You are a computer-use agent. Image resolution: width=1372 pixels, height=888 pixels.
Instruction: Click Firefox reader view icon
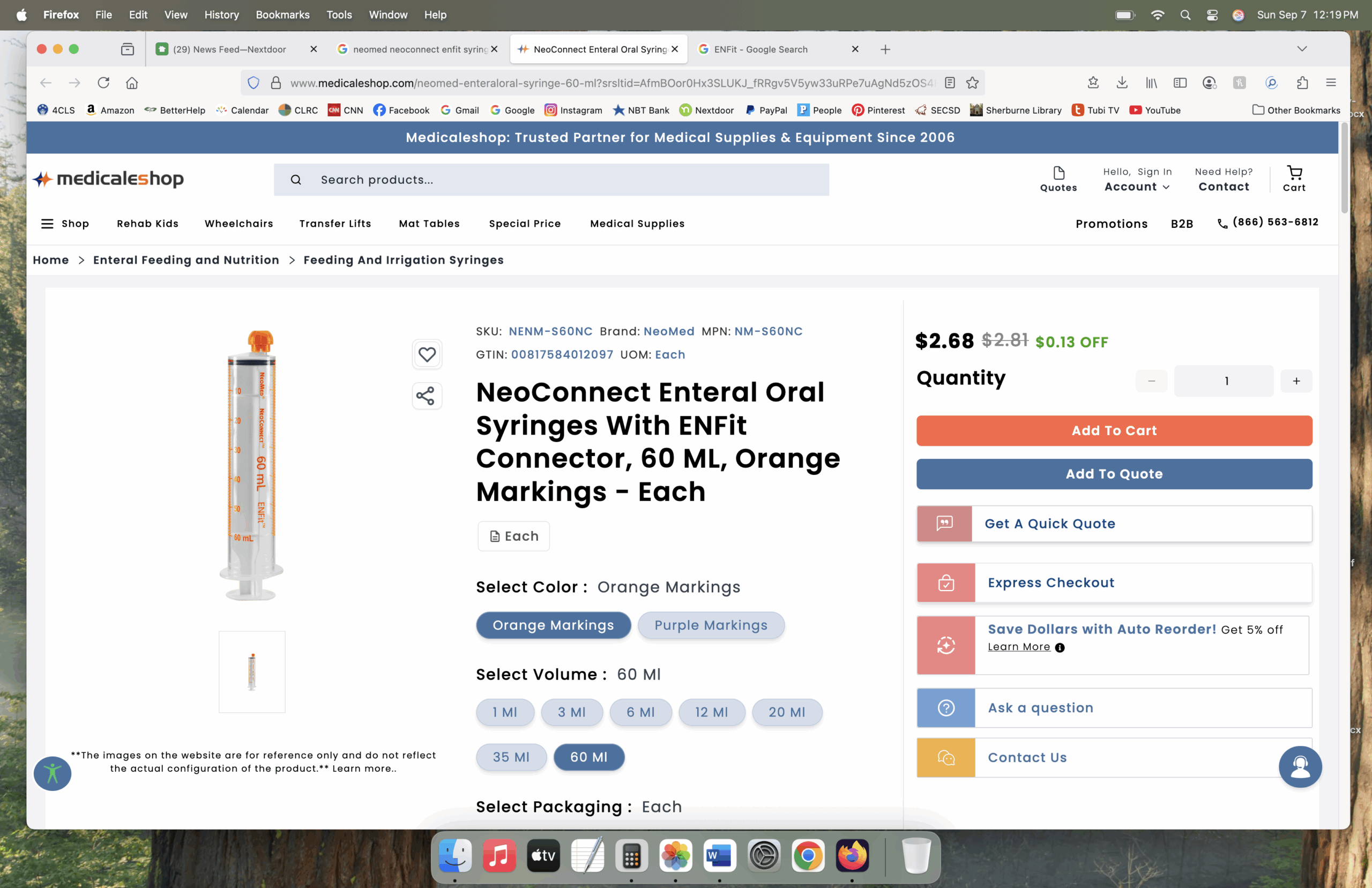(x=950, y=83)
